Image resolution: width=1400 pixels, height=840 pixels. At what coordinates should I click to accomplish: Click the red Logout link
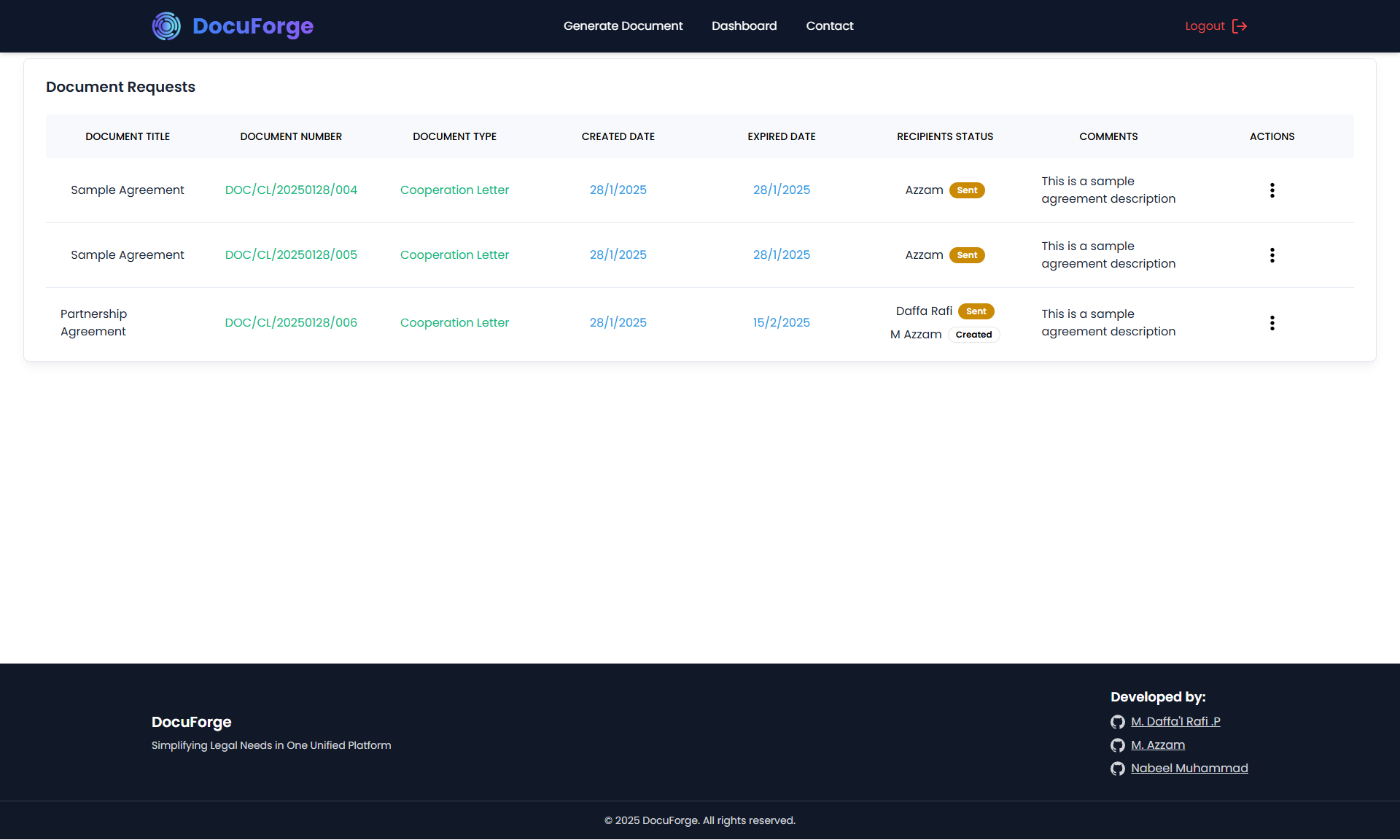tap(1205, 26)
